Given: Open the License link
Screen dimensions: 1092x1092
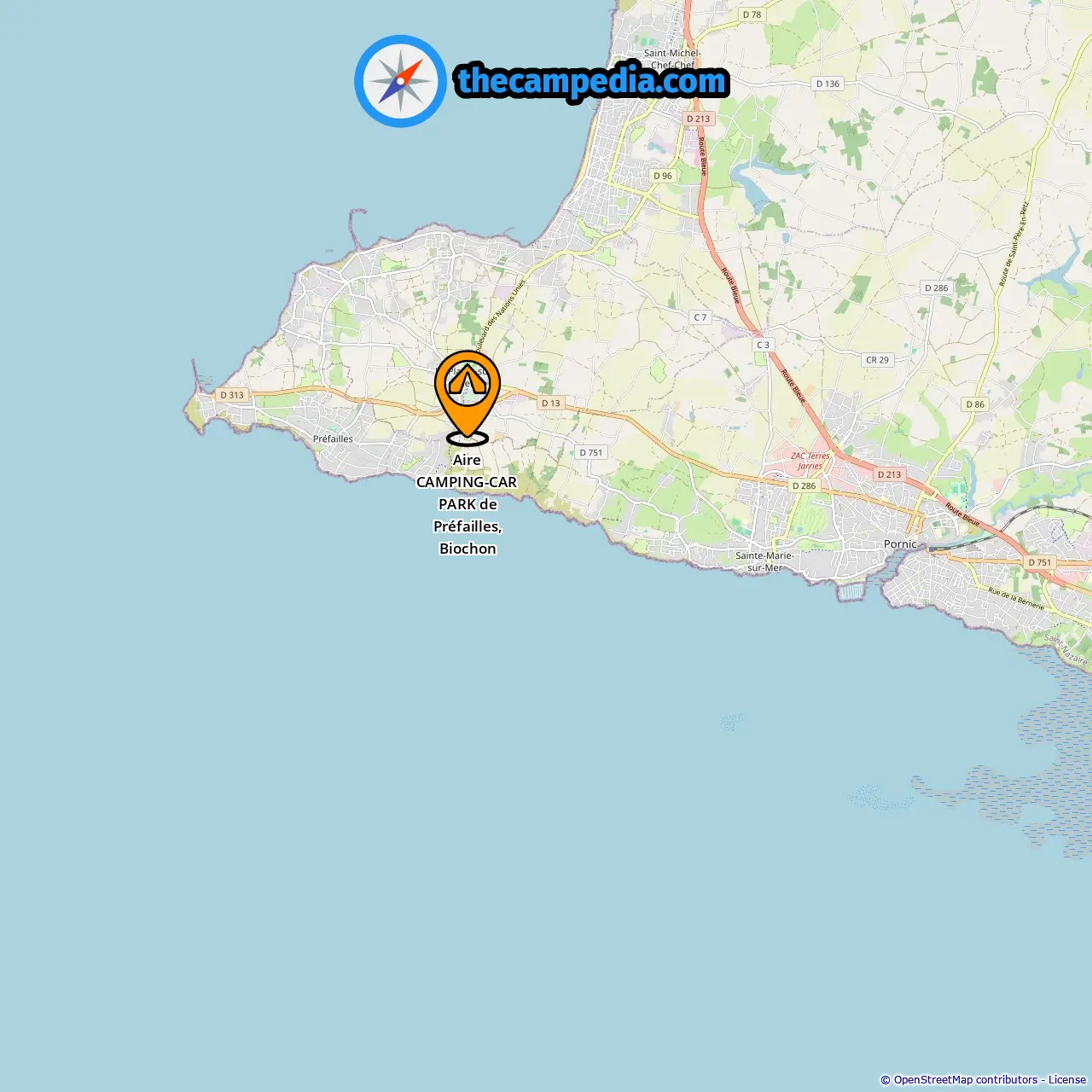Looking at the screenshot, I should (x=1067, y=1079).
